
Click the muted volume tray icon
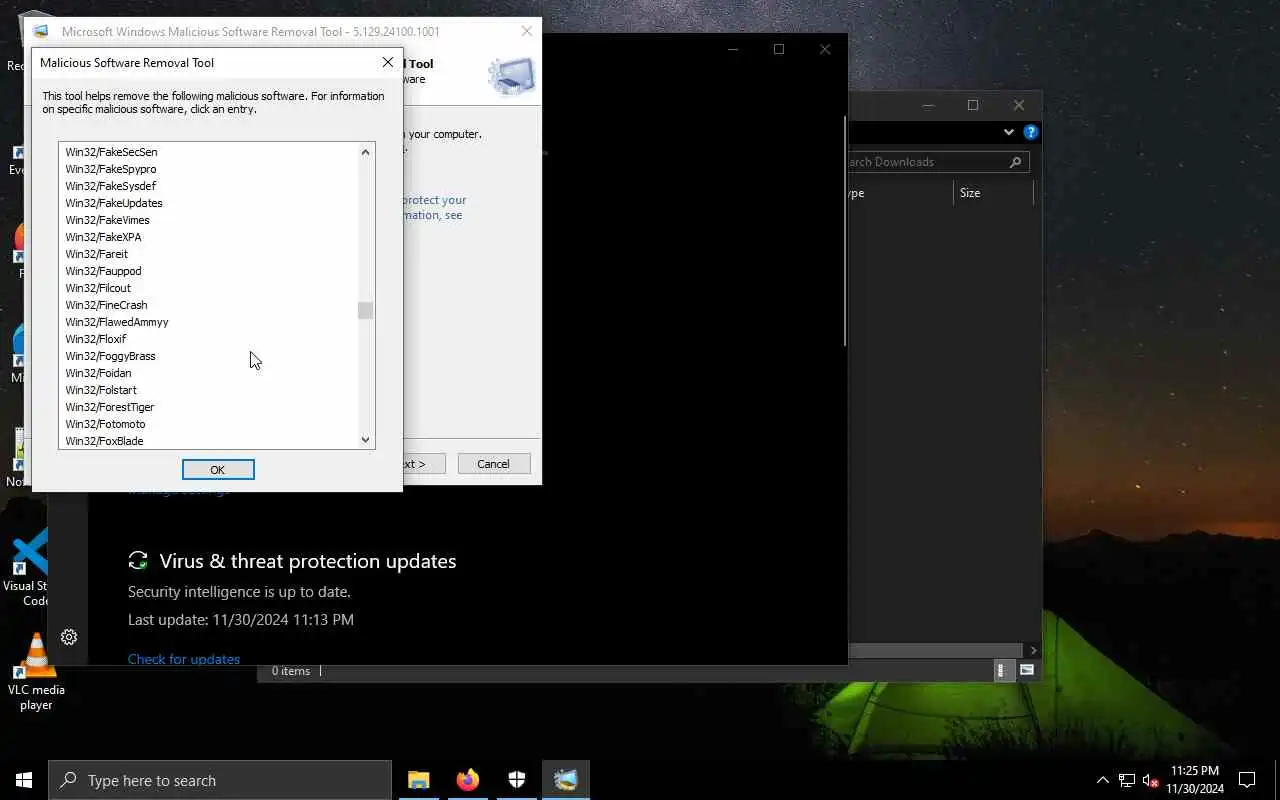point(1151,780)
